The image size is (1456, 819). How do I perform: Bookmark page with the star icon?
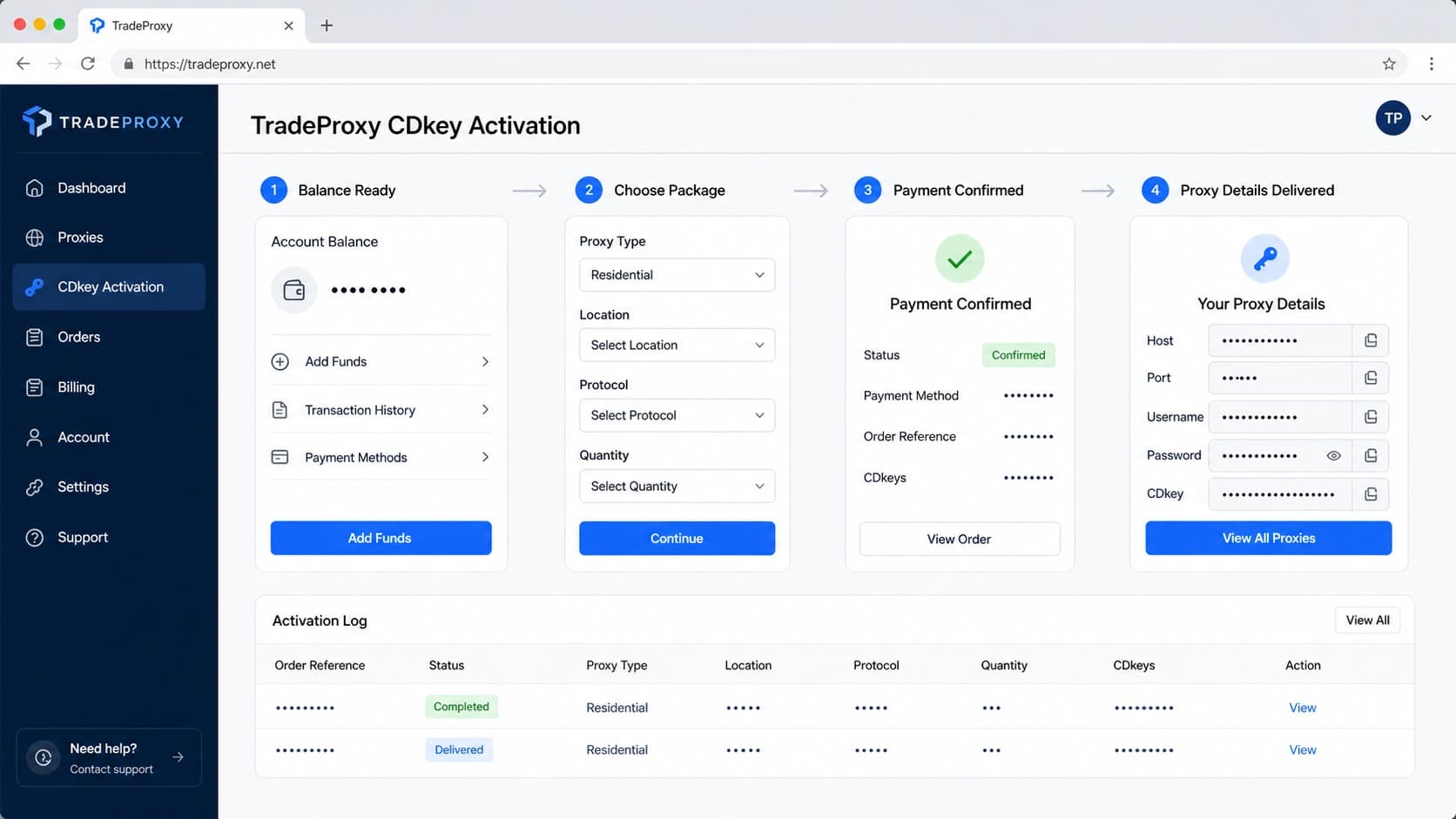tap(1389, 64)
